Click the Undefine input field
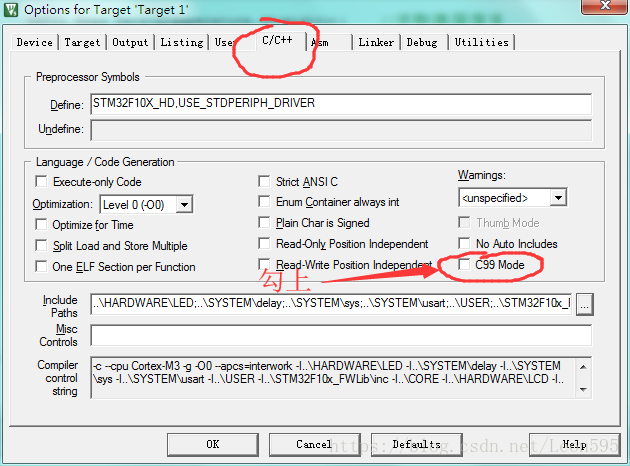 (x=341, y=130)
